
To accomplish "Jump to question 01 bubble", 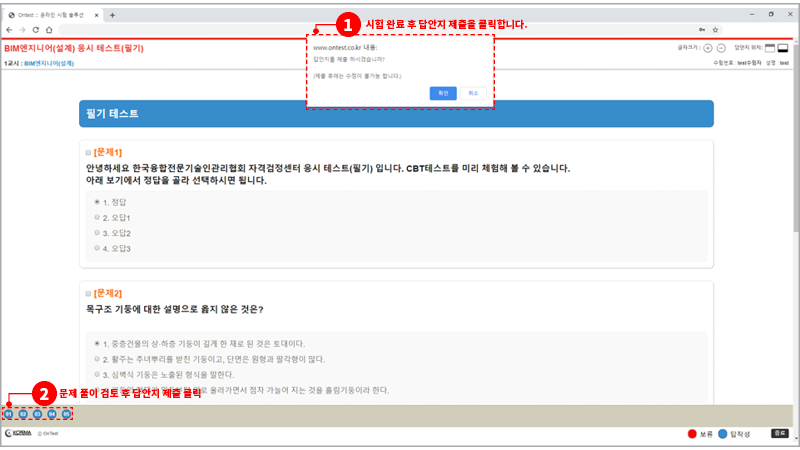I will click(9, 414).
